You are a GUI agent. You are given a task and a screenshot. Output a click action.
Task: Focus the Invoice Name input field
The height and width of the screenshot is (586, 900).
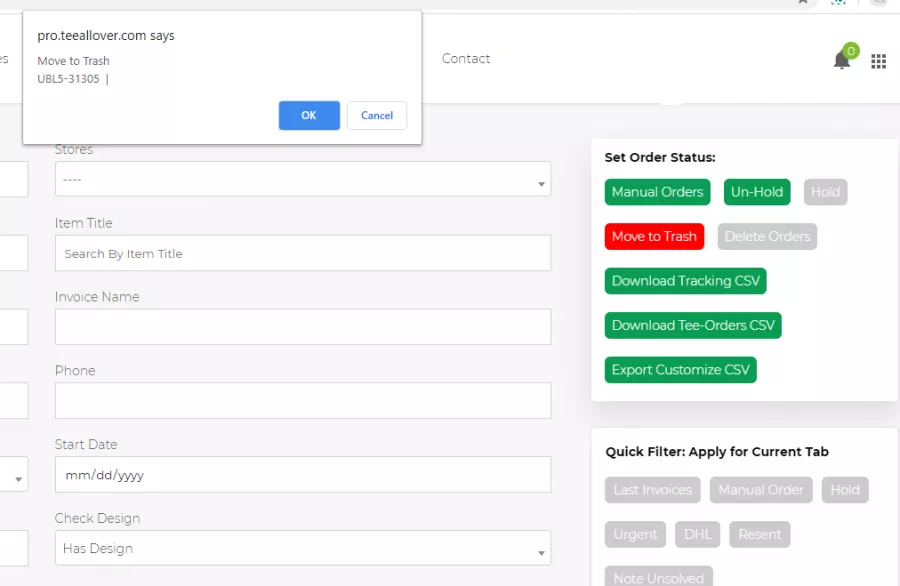click(302, 327)
